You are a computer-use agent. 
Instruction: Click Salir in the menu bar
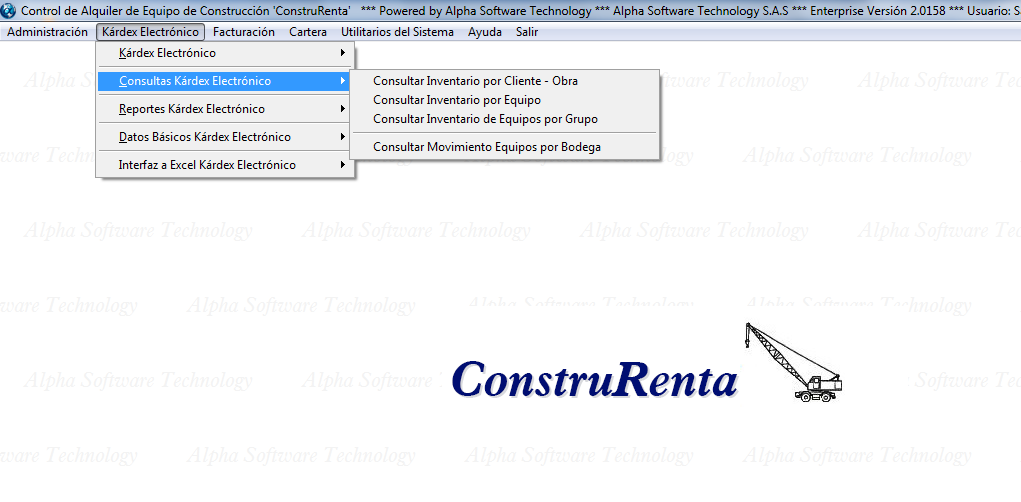coord(527,32)
